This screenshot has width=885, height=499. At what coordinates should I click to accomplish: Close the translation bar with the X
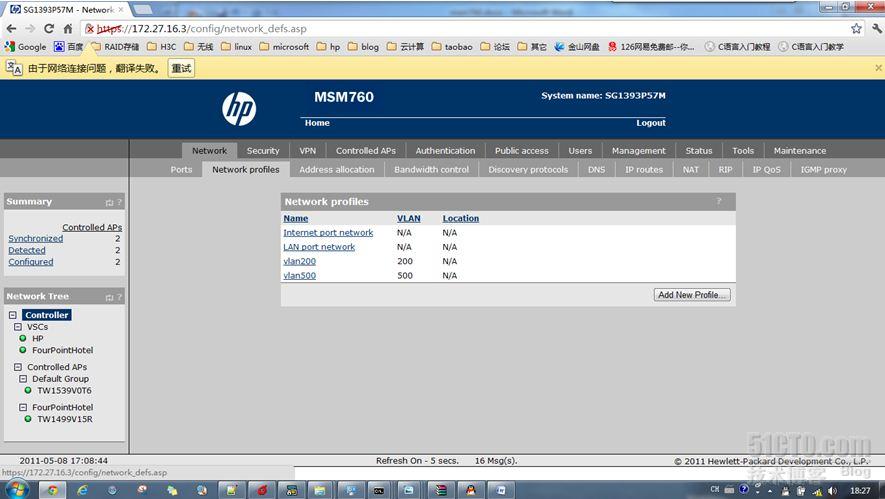878,68
